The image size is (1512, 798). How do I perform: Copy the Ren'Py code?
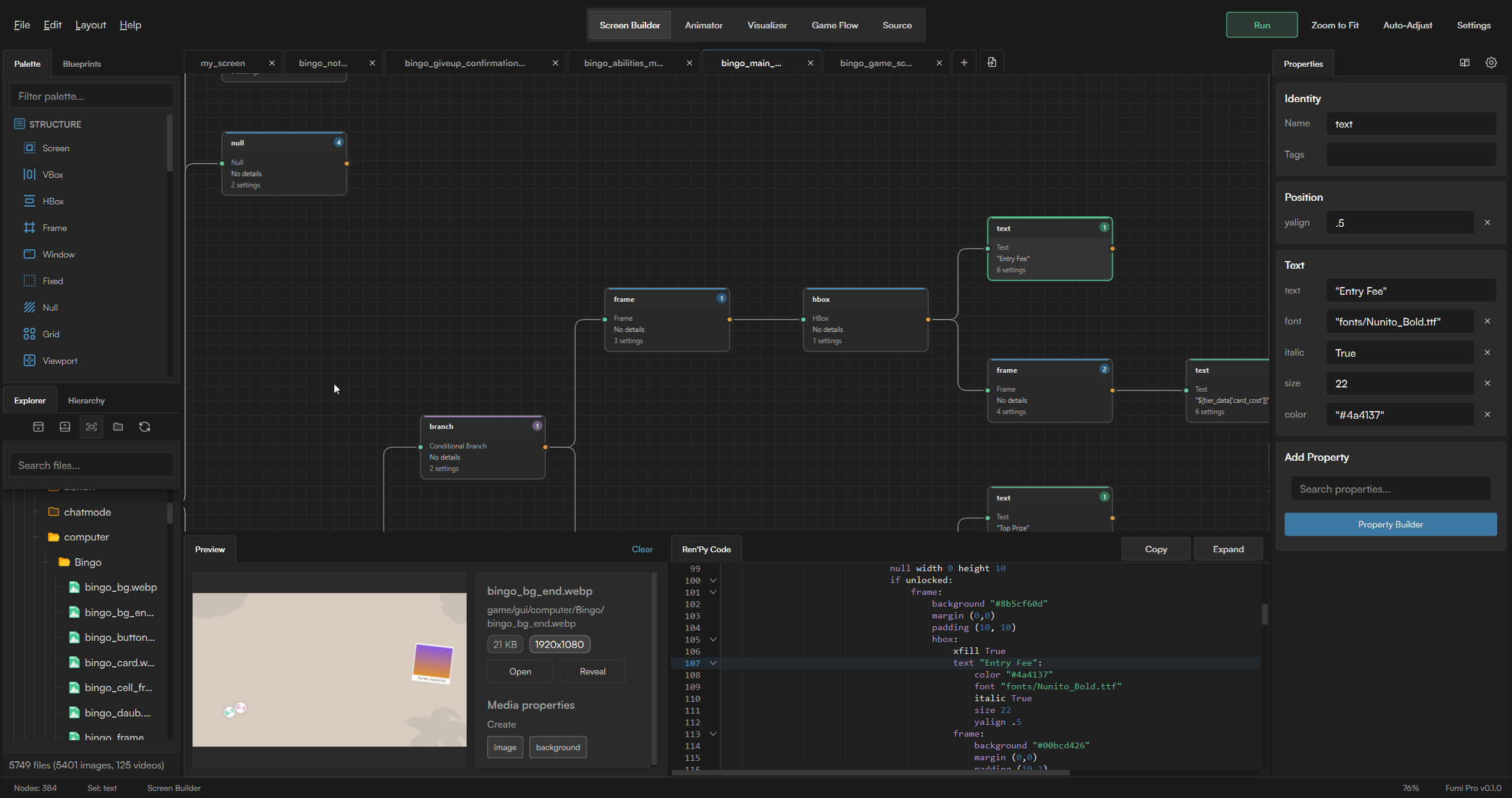coord(1156,549)
